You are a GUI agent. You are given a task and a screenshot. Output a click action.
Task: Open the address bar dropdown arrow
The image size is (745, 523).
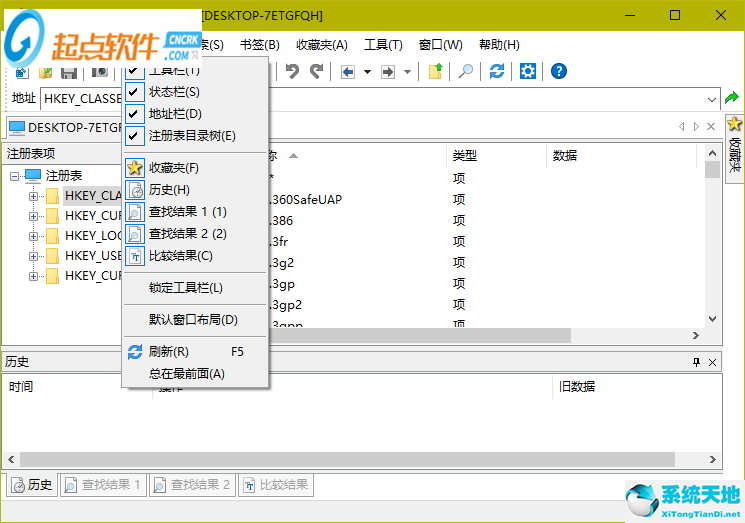tap(712, 99)
